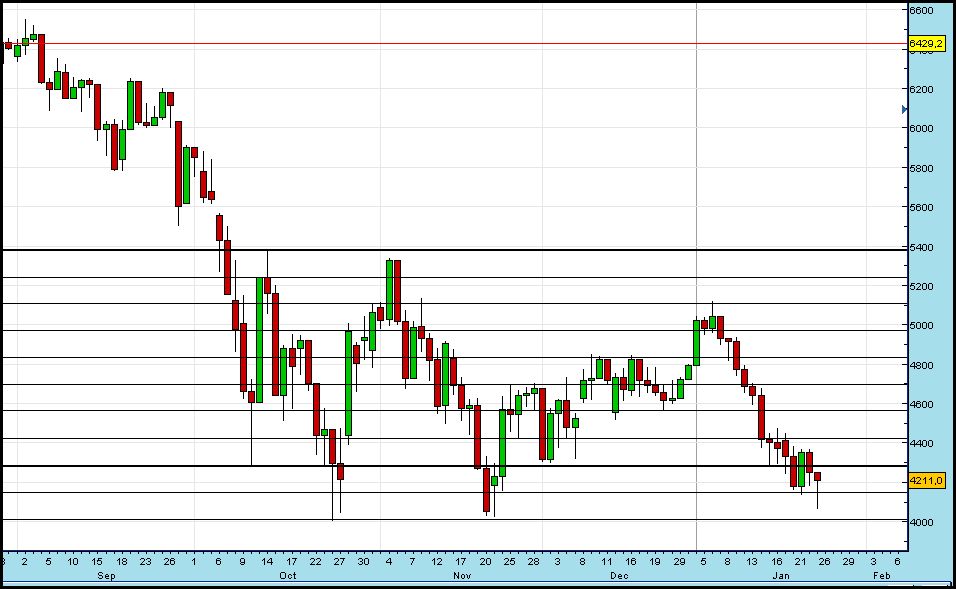Click the 5800 price axis label
Screen dimensions: 956x589
coord(921,168)
